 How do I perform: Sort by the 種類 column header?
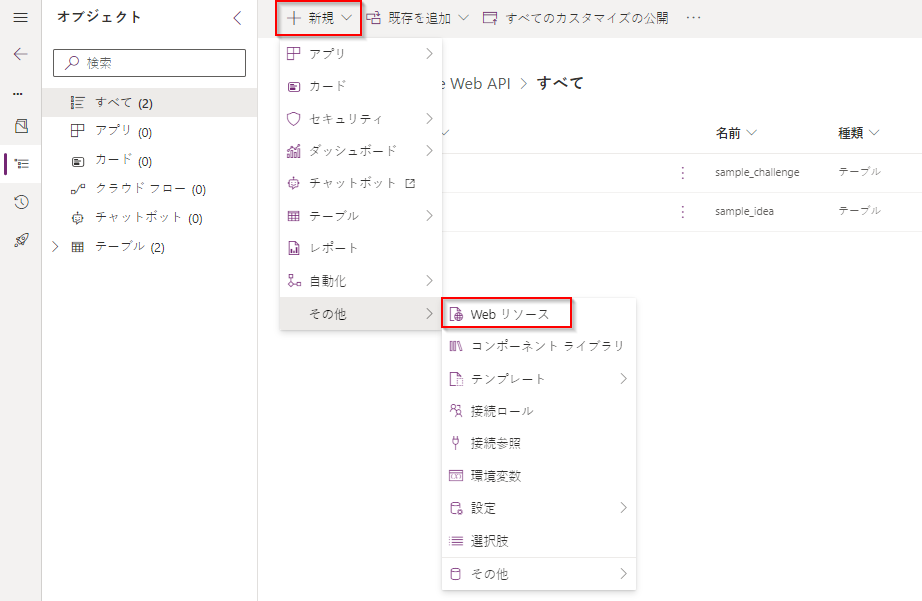[858, 133]
